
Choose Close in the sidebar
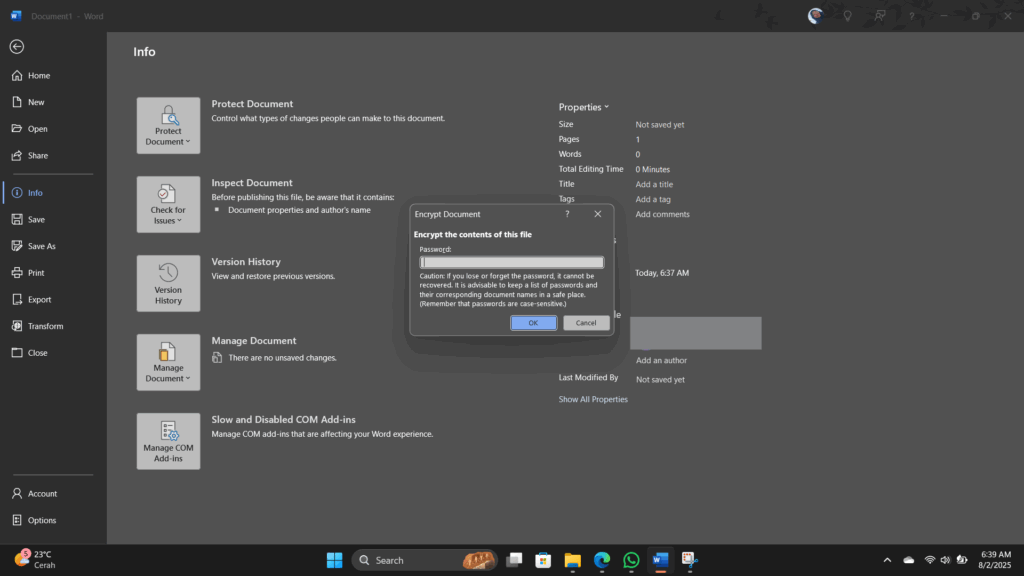(37, 353)
